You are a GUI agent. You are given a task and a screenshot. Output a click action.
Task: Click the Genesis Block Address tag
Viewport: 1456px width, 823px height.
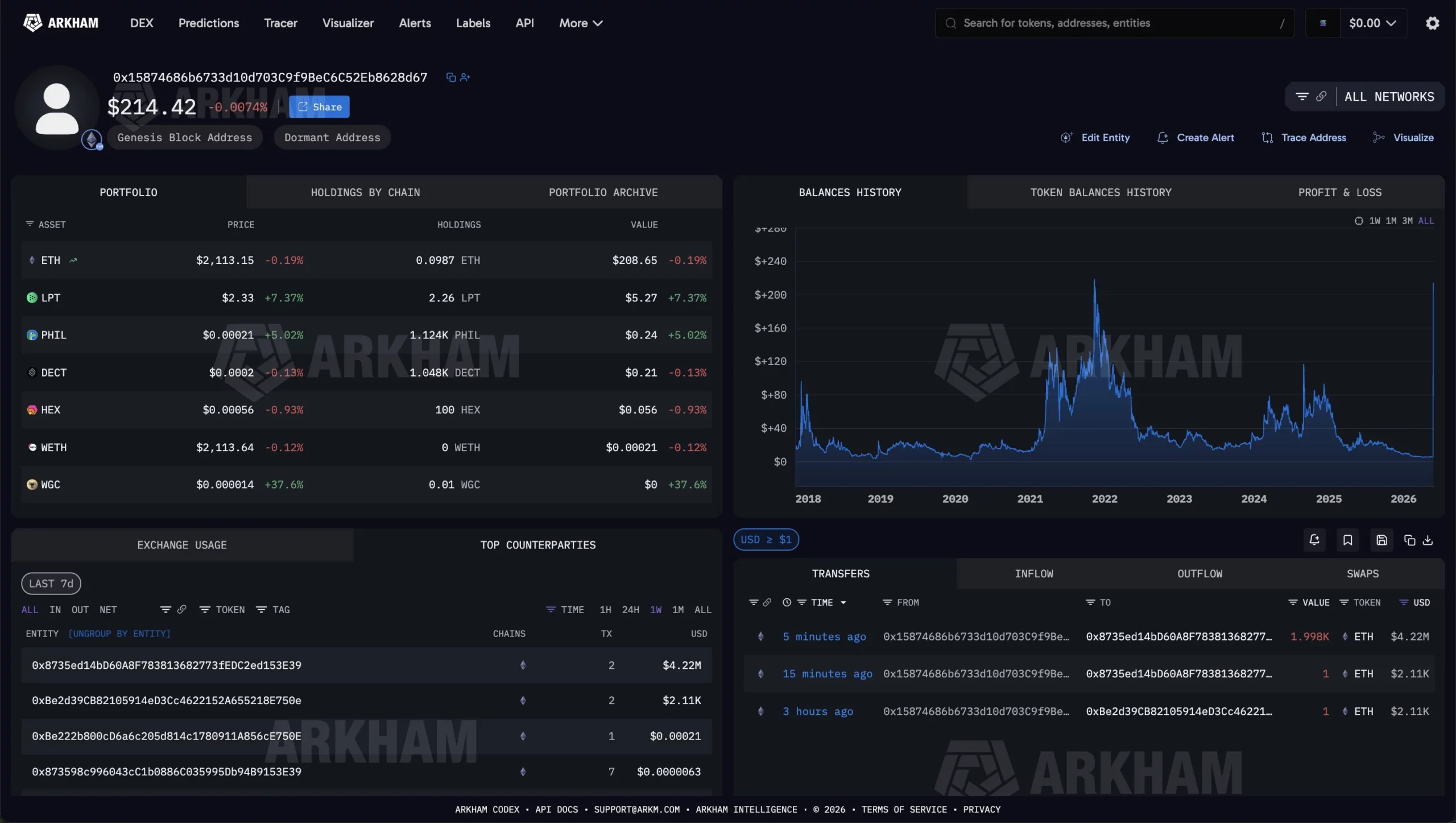(x=185, y=138)
